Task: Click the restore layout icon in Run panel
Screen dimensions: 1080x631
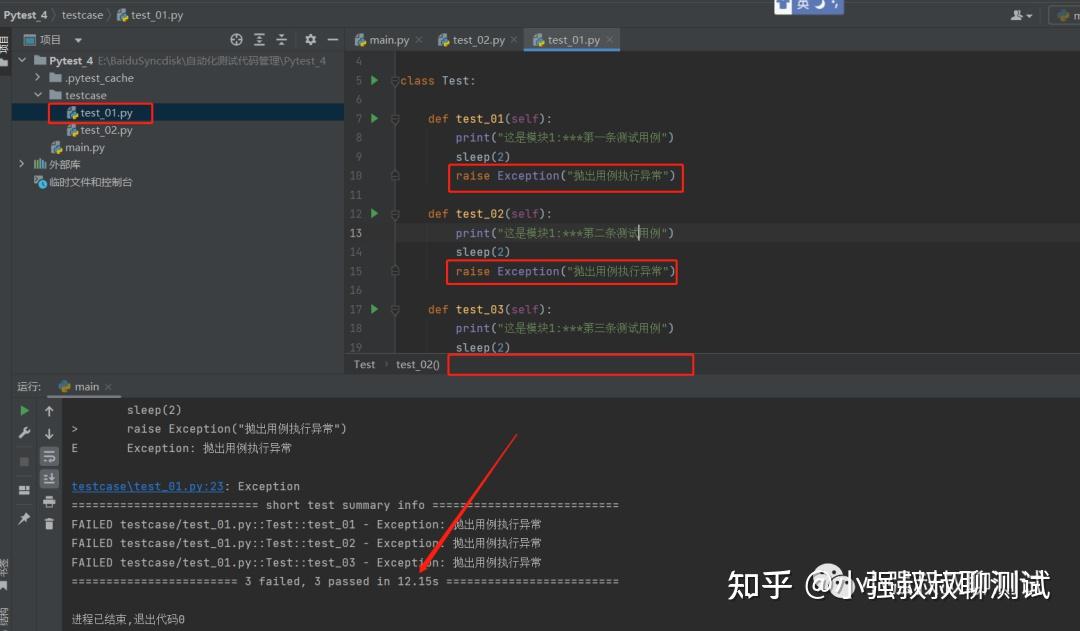Action: tap(24, 490)
